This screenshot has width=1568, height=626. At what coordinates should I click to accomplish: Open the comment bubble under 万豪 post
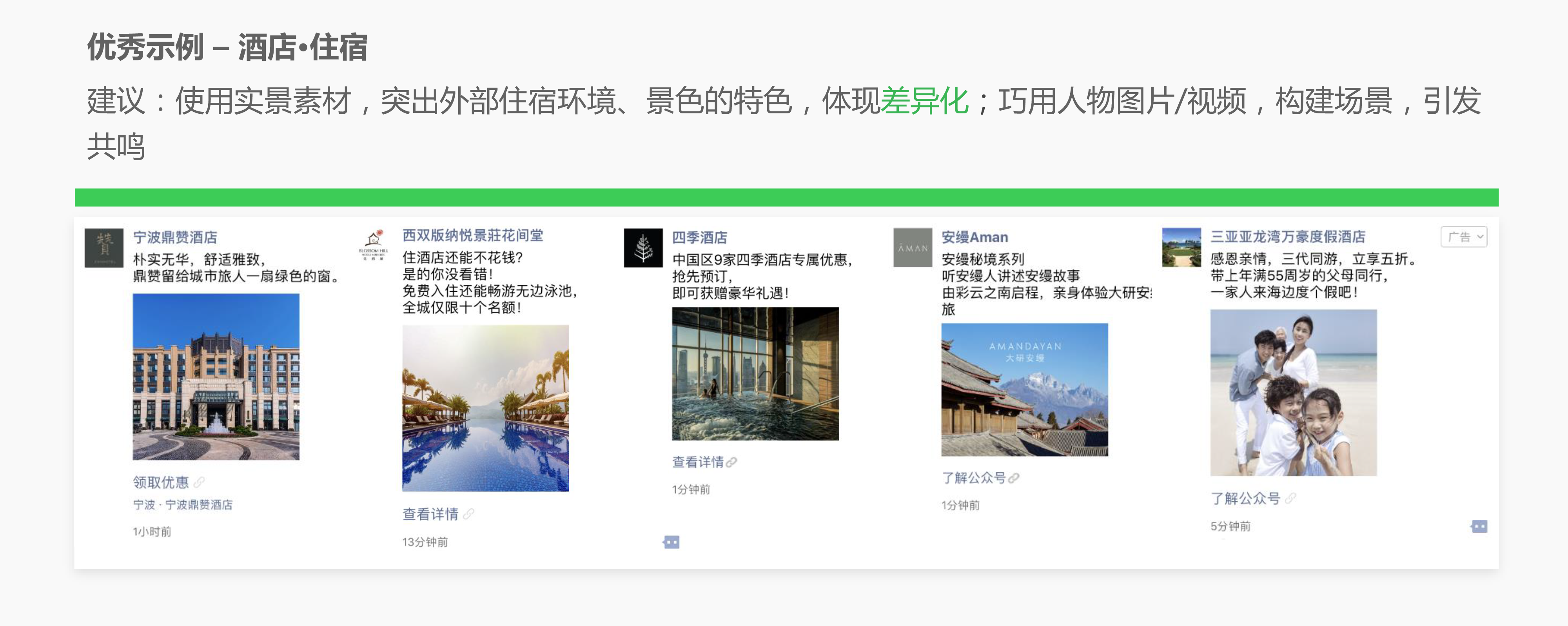coord(1479,526)
